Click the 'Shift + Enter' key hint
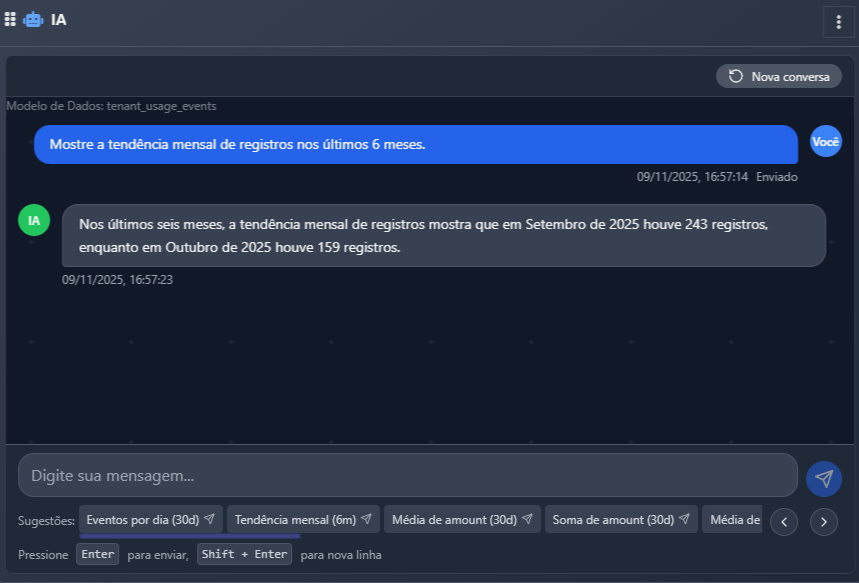 point(244,554)
